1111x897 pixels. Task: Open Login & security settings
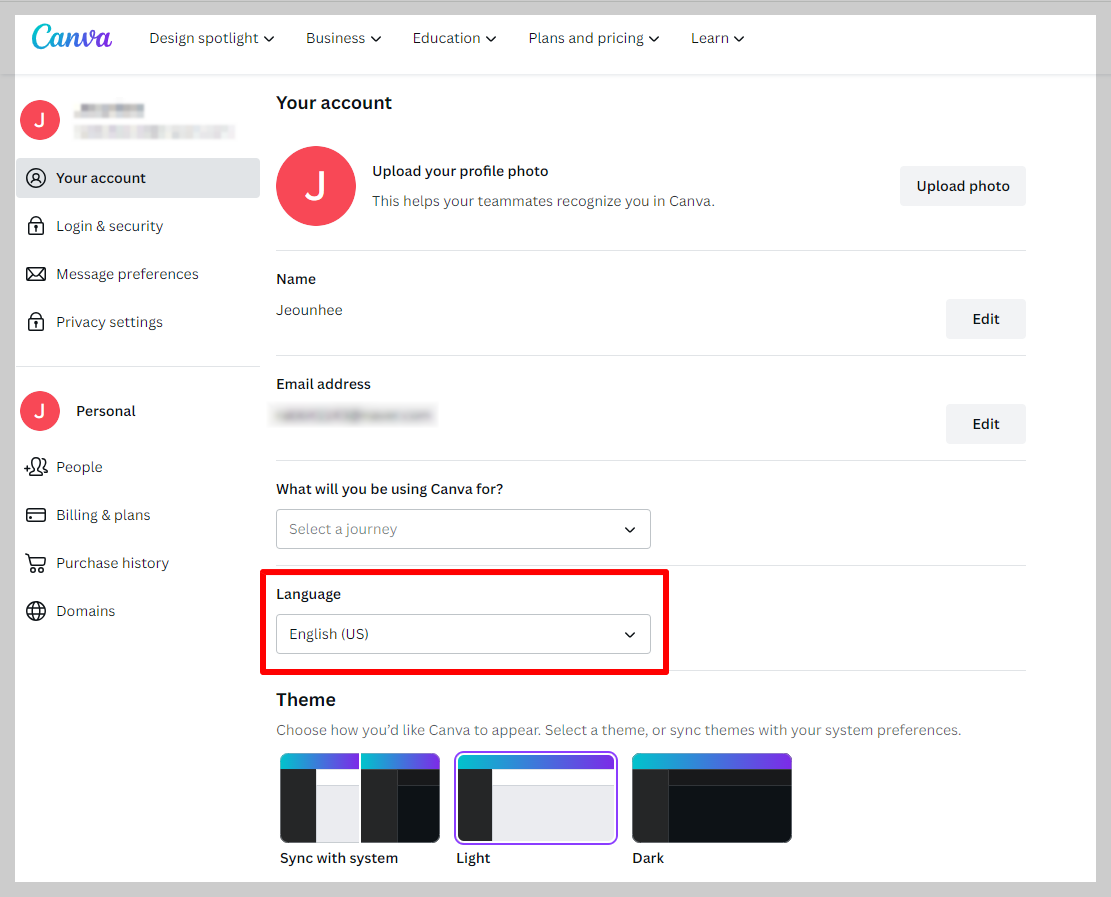coord(138,226)
